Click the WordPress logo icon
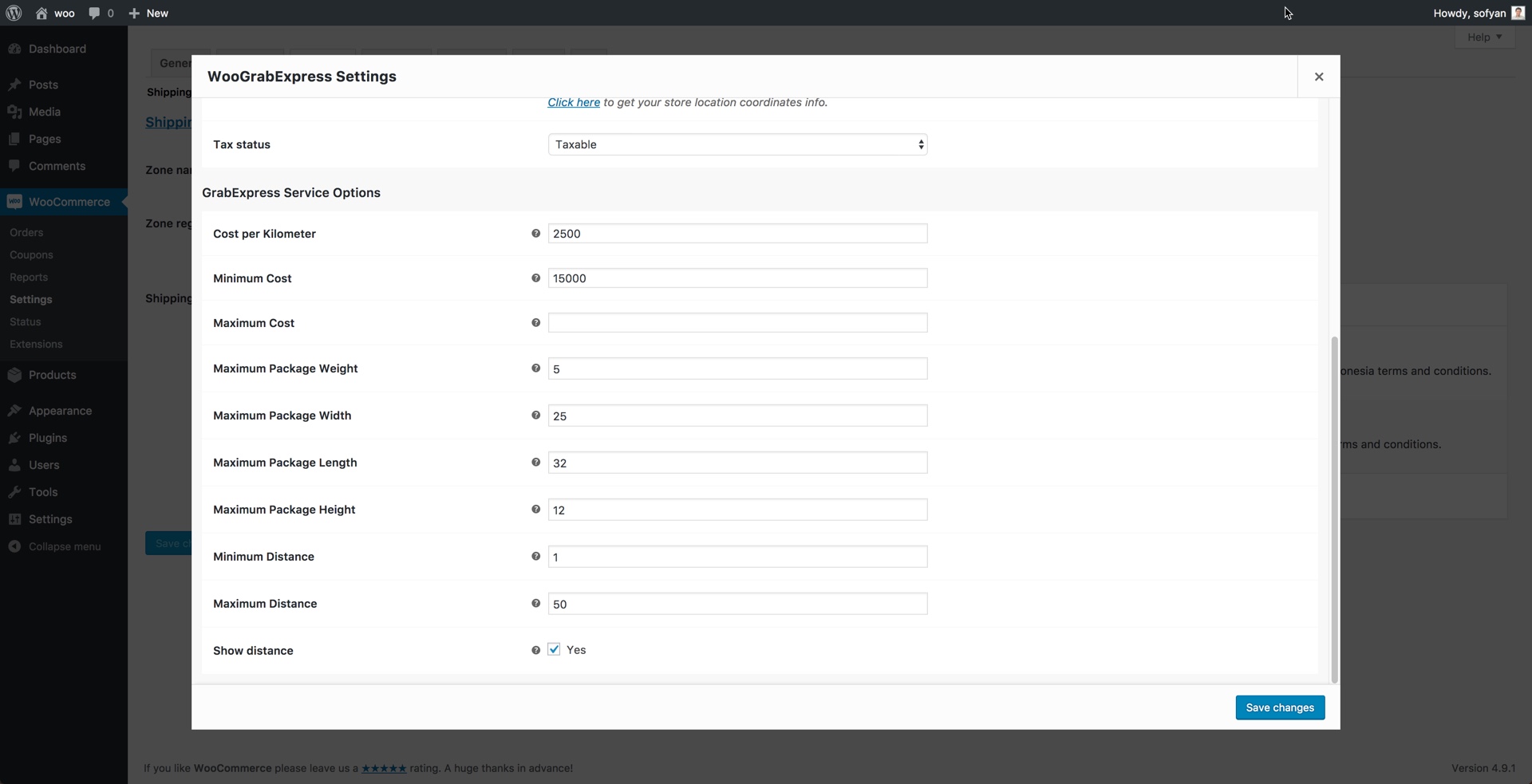The width and height of the screenshot is (1532, 784). [x=14, y=13]
